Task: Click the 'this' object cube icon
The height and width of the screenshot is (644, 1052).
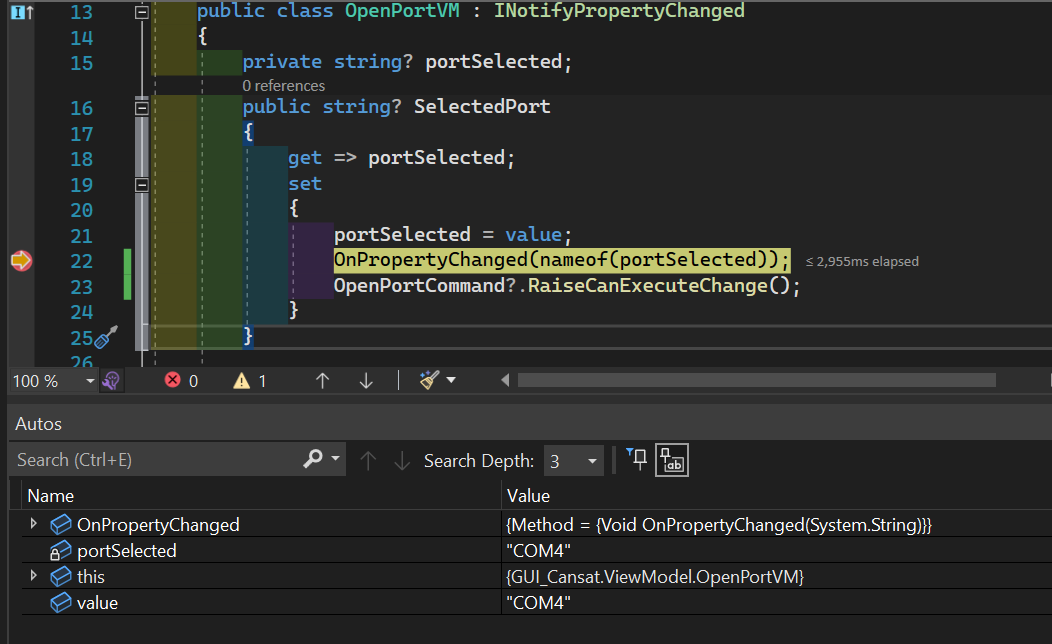Action: pyautogui.click(x=60, y=577)
